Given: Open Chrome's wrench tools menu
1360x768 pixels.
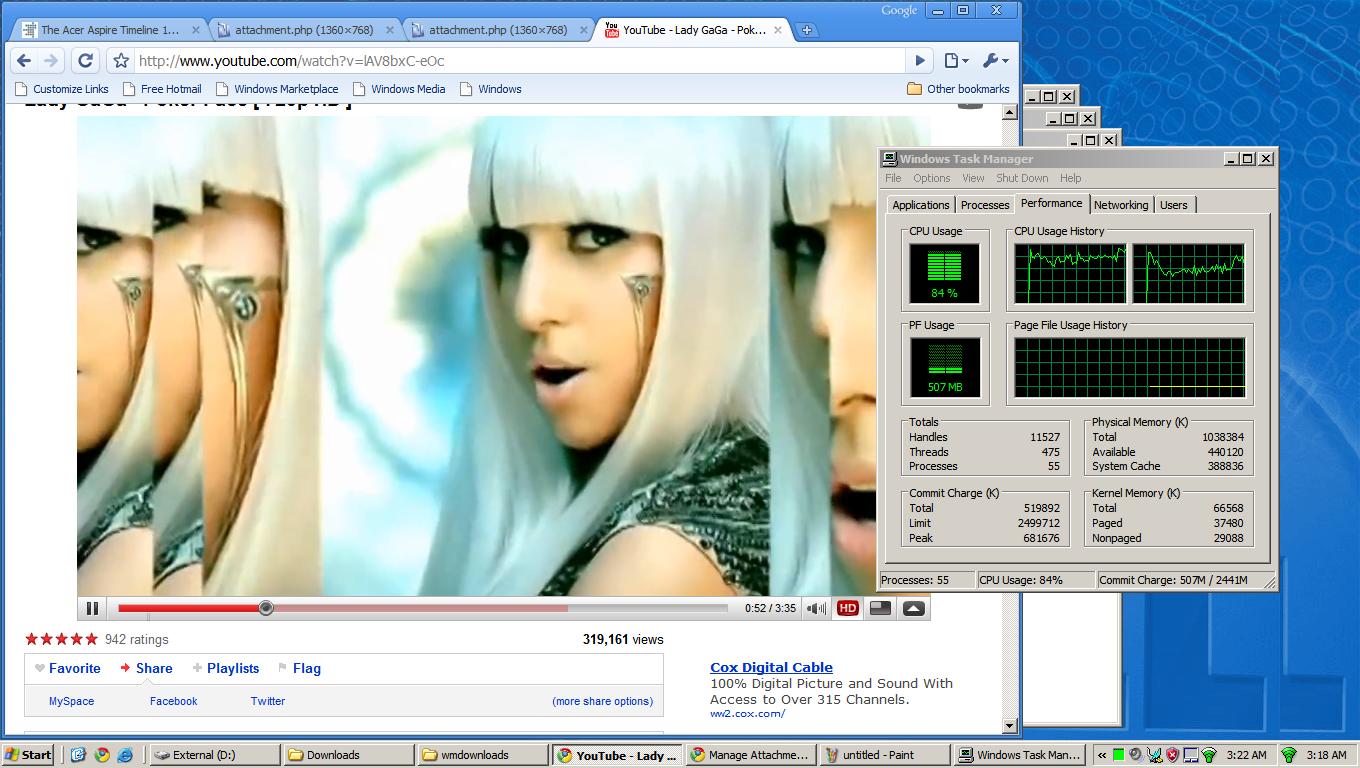Looking at the screenshot, I should 995,61.
